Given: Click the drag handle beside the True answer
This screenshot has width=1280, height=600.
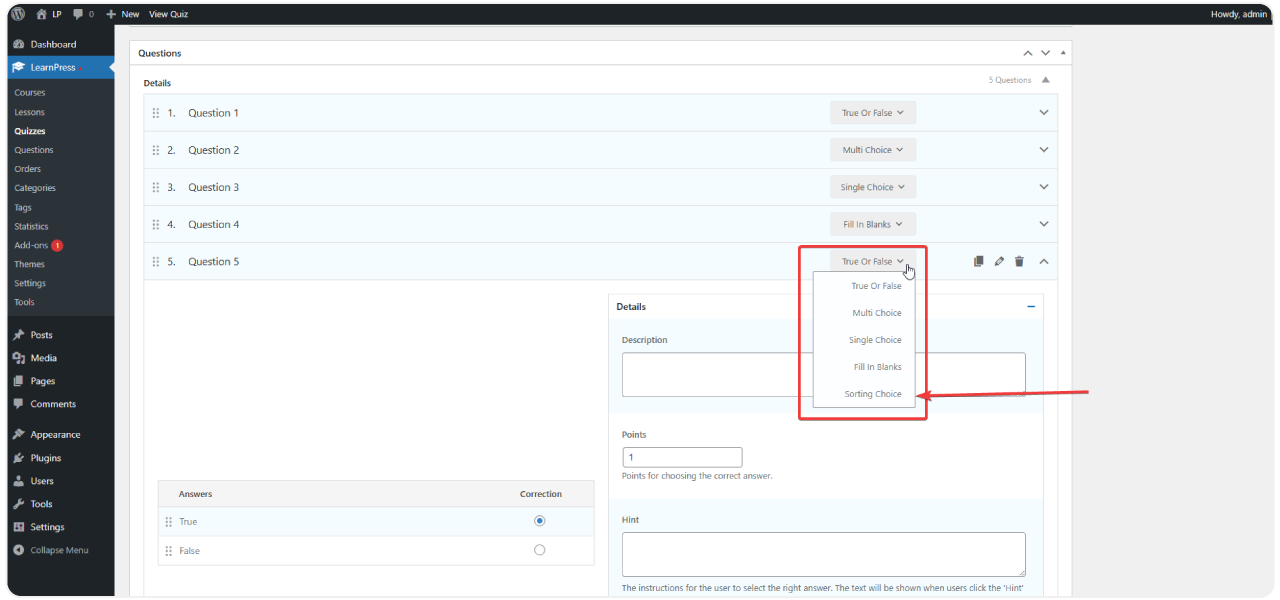Looking at the screenshot, I should [168, 522].
